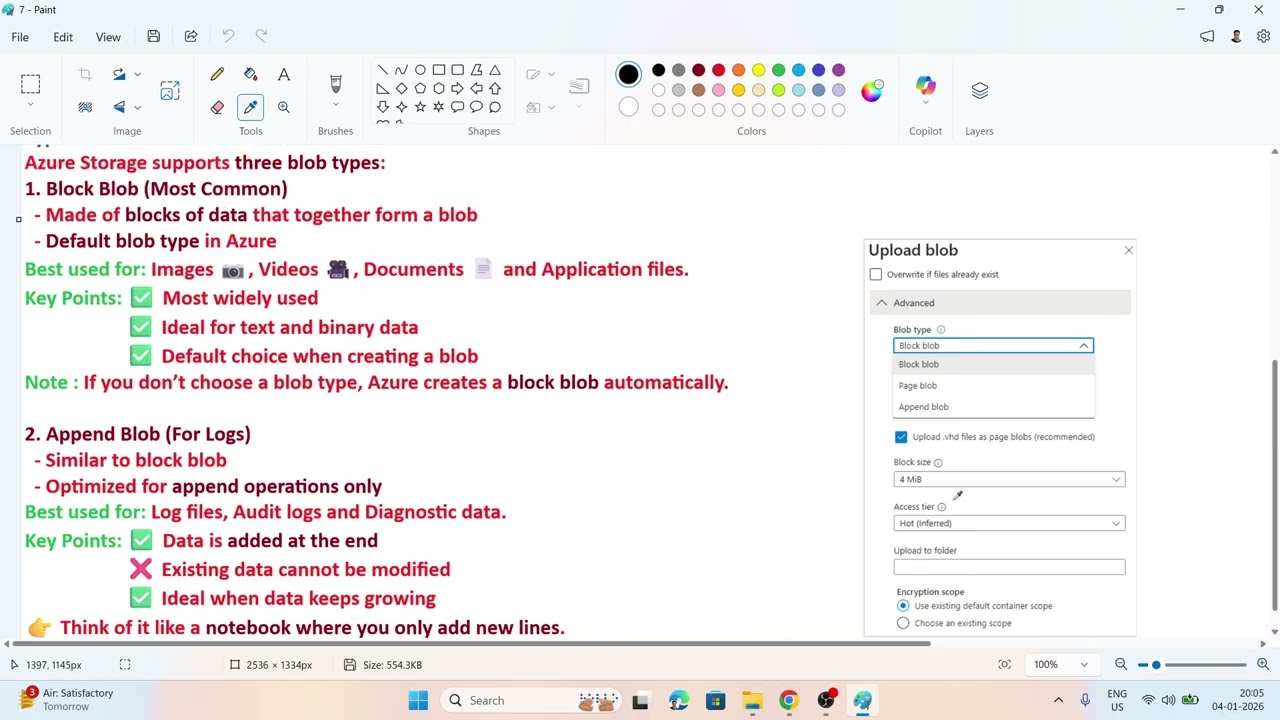
Task: Open the zoom level 100% dropdown
Action: point(1084,665)
